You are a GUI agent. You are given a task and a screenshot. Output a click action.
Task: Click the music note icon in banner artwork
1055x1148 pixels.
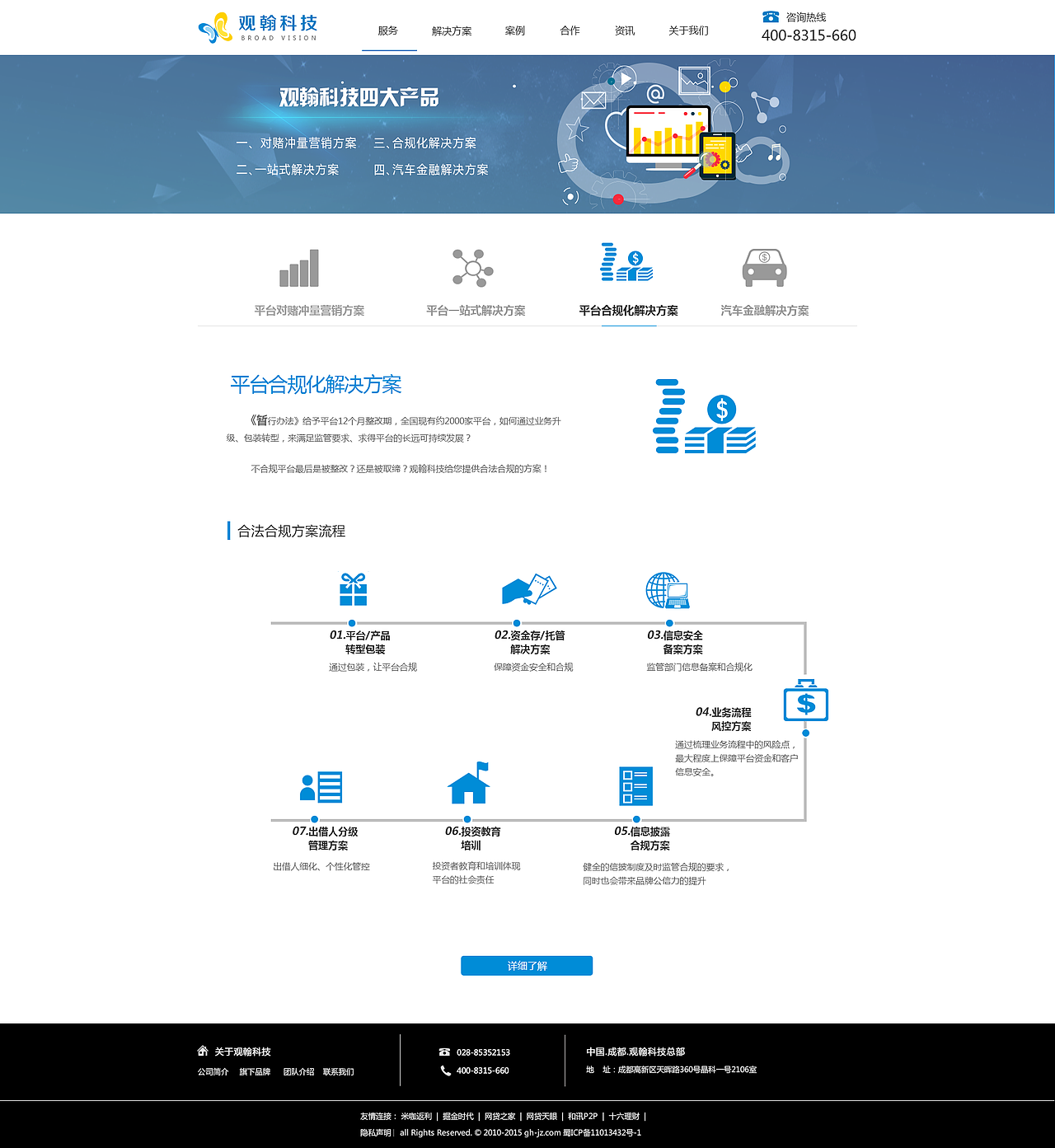774,152
